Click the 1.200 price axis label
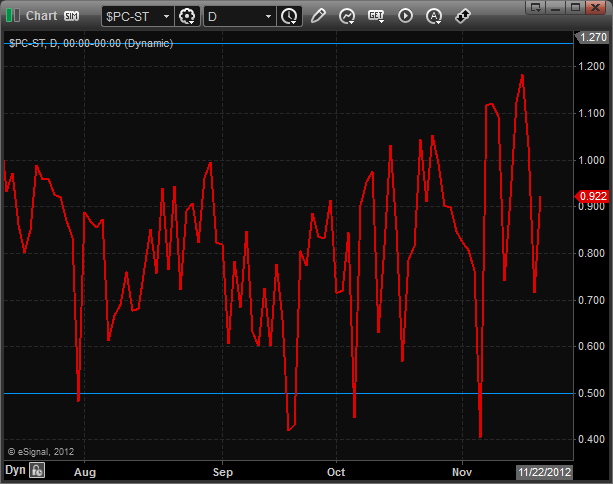Viewport: 613px width, 484px height. (591, 66)
